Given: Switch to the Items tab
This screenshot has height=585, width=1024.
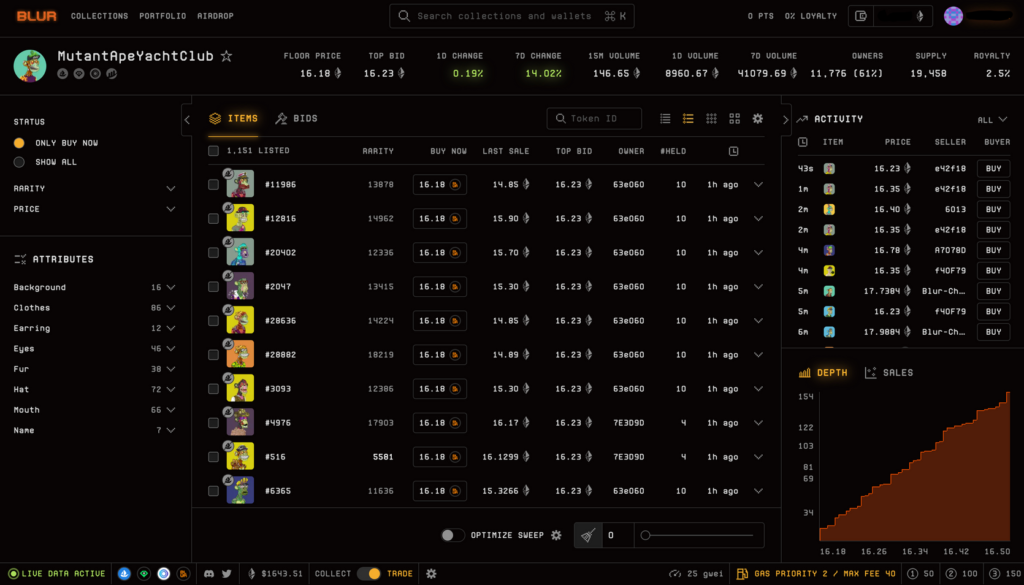Looking at the screenshot, I should (x=233, y=118).
